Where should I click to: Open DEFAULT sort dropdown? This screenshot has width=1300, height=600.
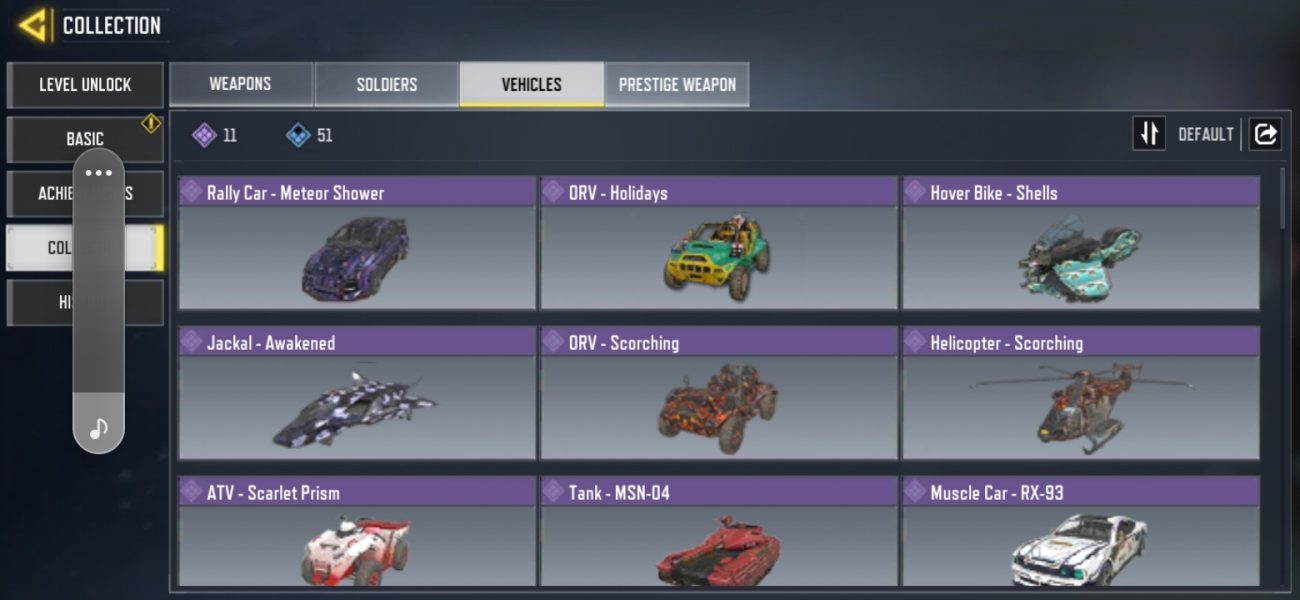[x=1205, y=134]
